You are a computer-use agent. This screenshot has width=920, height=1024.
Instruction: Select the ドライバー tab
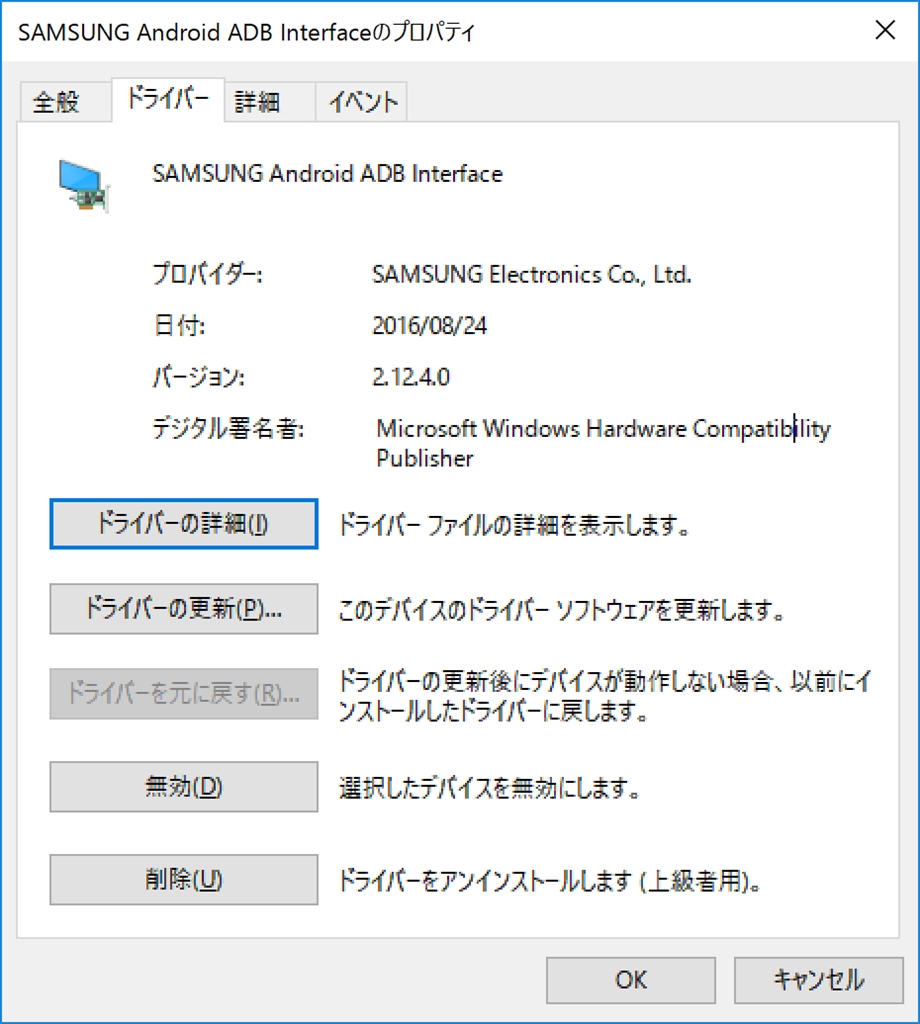pyautogui.click(x=168, y=99)
